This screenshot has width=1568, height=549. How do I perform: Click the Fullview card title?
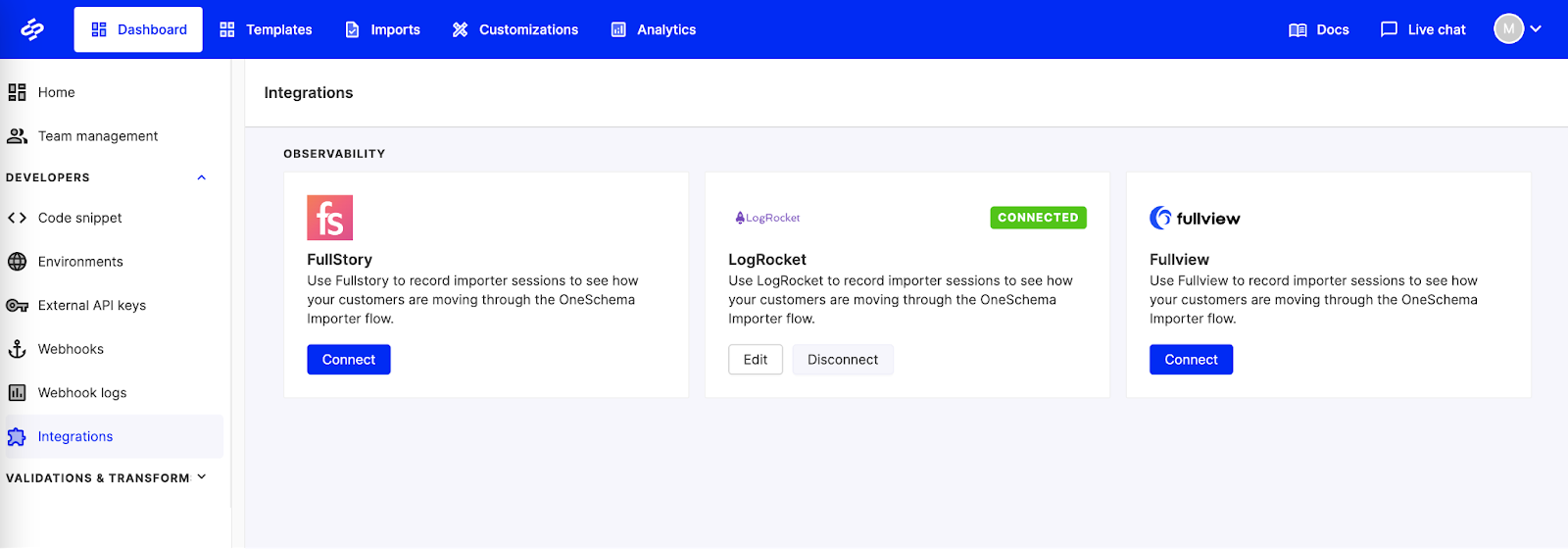coord(1179,260)
